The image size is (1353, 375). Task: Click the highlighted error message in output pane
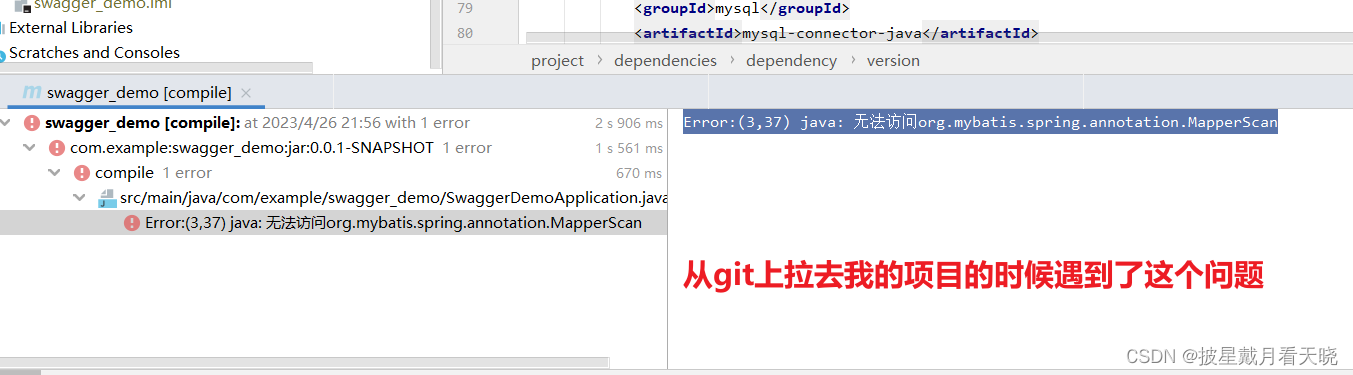pyautogui.click(x=980, y=123)
